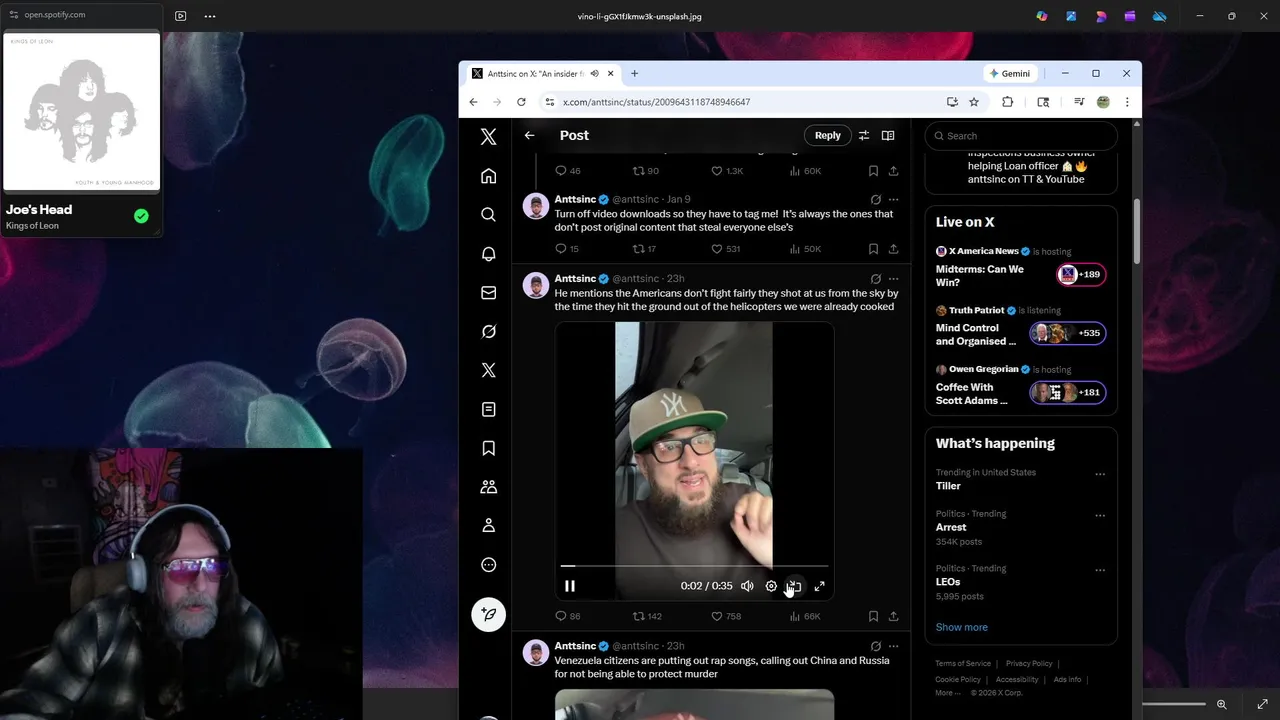Click the Chrome address bar URL

click(656, 102)
